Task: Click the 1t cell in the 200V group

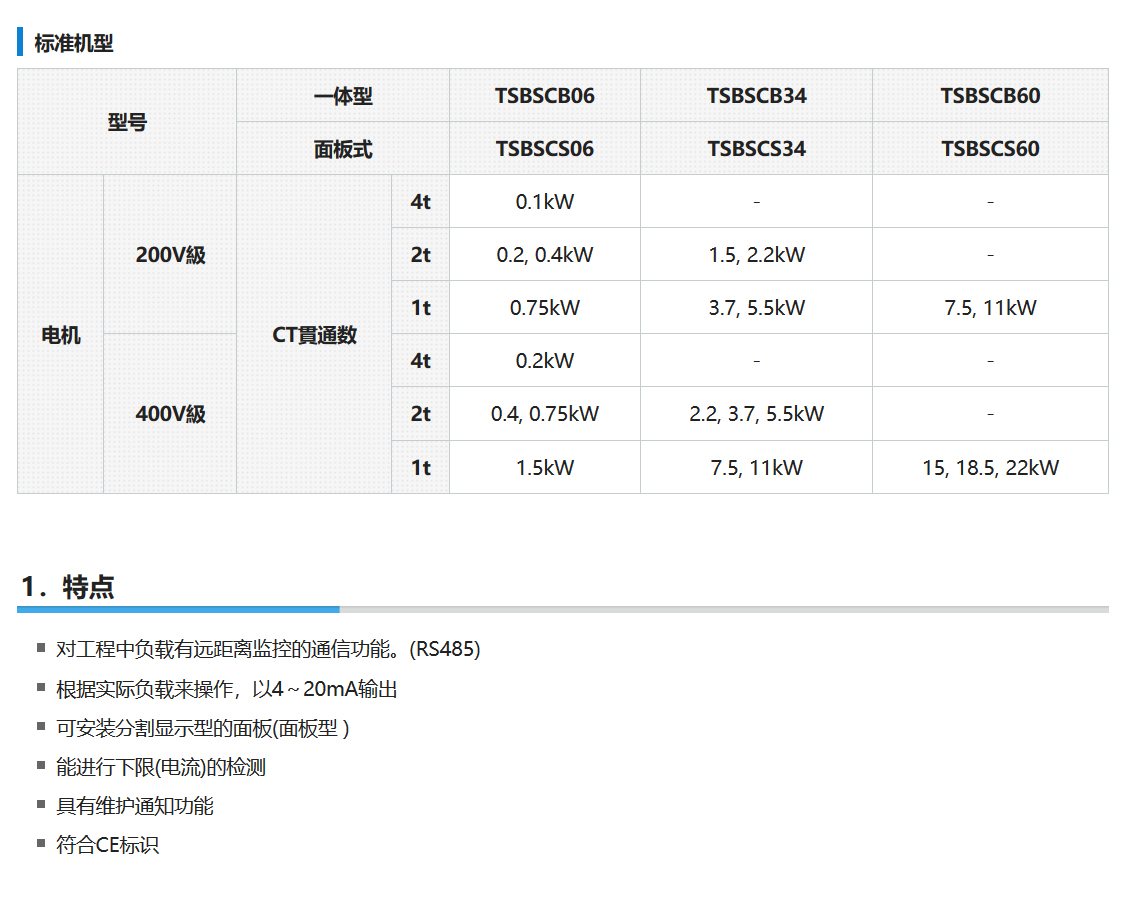Action: [420, 307]
